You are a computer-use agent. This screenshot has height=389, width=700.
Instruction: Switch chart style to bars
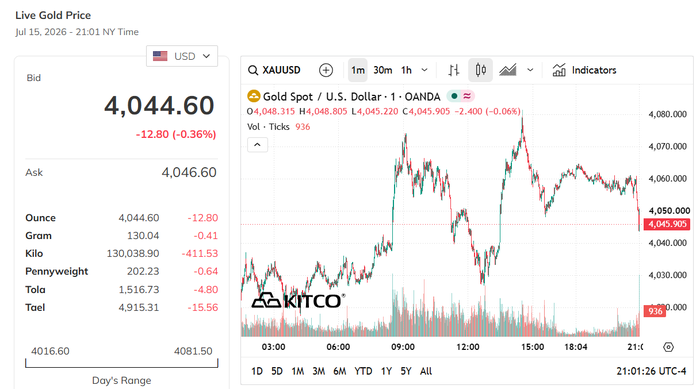click(x=454, y=70)
